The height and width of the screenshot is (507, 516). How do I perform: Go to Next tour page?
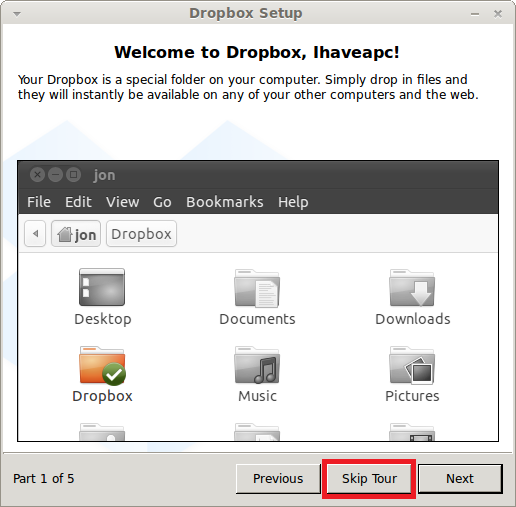(460, 479)
